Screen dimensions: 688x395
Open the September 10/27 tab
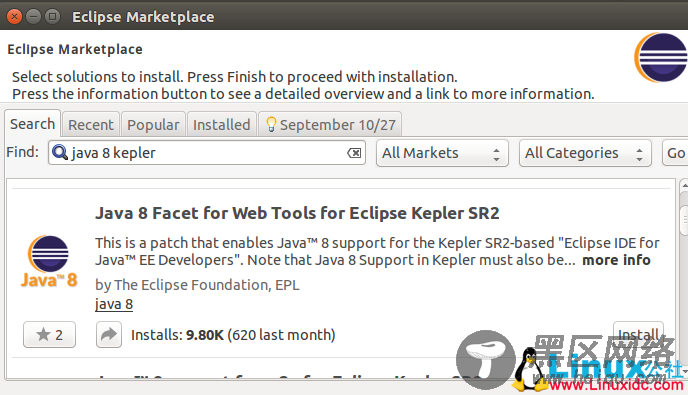[x=330, y=125]
